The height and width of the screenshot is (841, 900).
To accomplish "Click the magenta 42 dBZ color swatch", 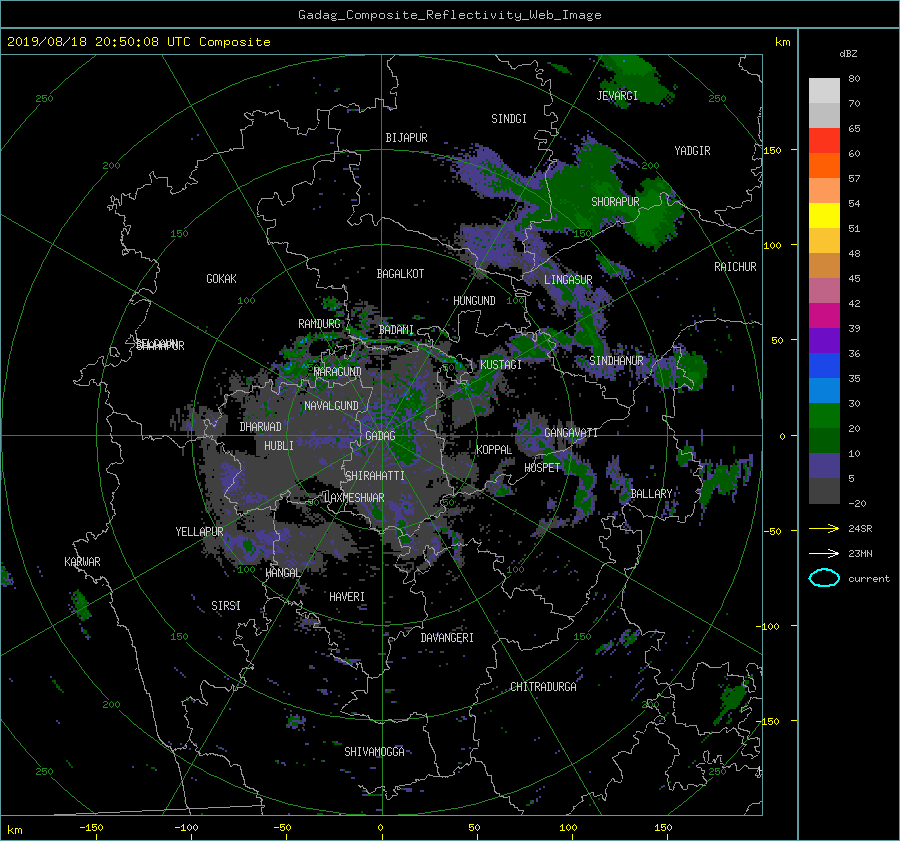I will coord(824,315).
